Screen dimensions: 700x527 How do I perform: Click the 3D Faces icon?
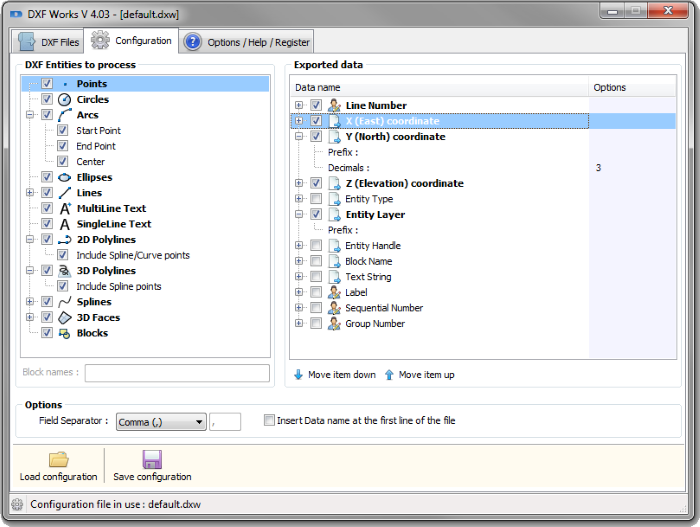tap(65, 318)
